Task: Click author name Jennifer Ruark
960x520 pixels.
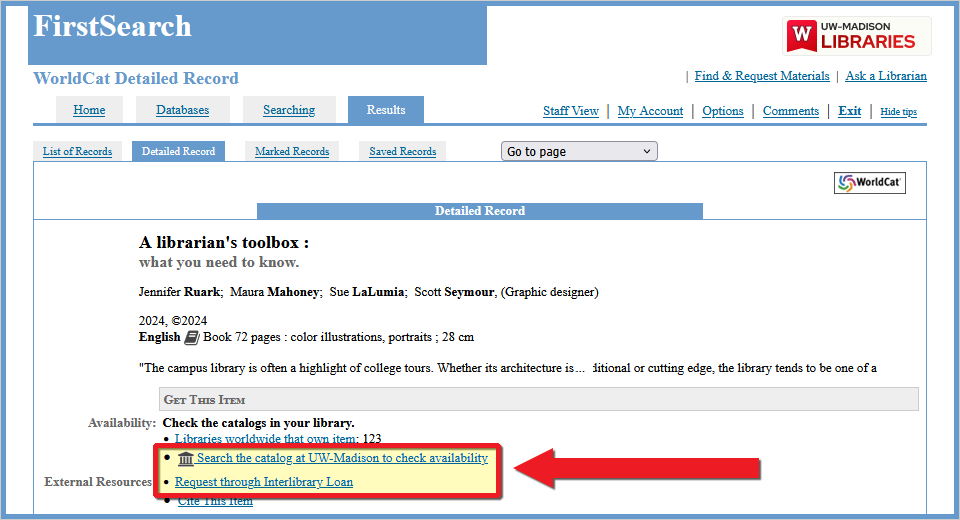Action: [x=179, y=292]
